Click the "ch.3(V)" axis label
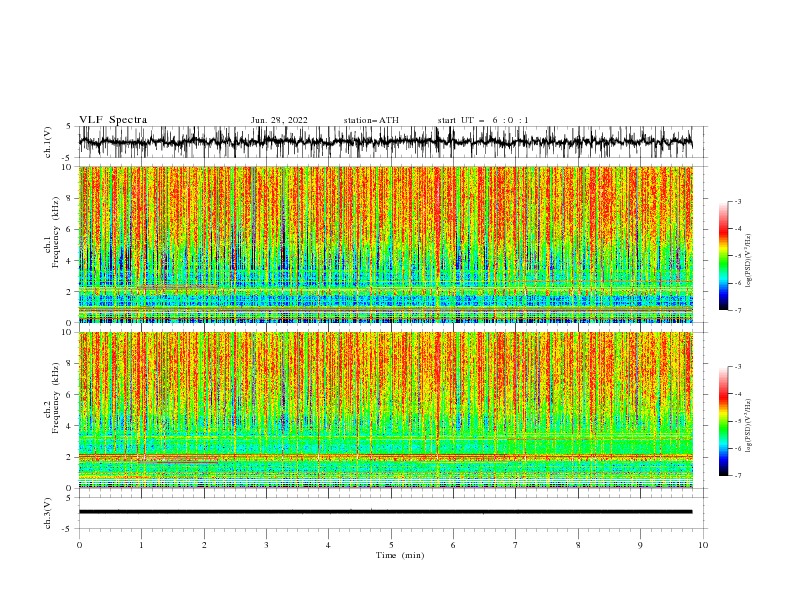 (48, 513)
